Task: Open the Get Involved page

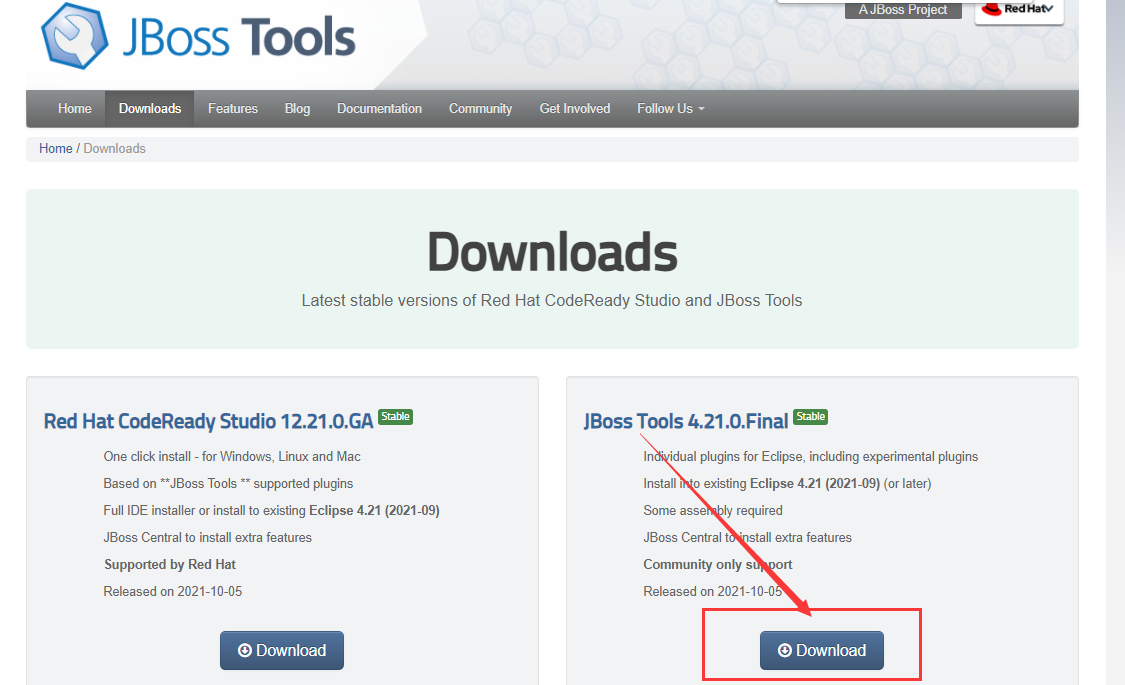Action: pos(575,108)
